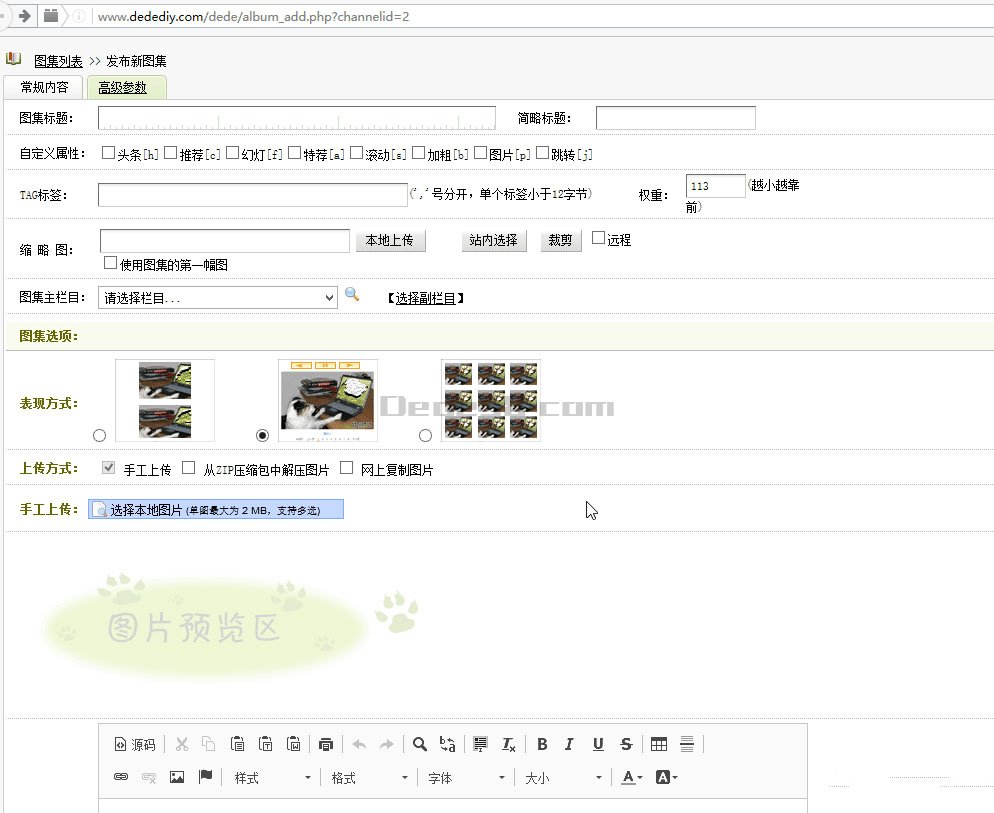Click the 本地上传 button
Screen dimensions: 994x813
pos(390,241)
